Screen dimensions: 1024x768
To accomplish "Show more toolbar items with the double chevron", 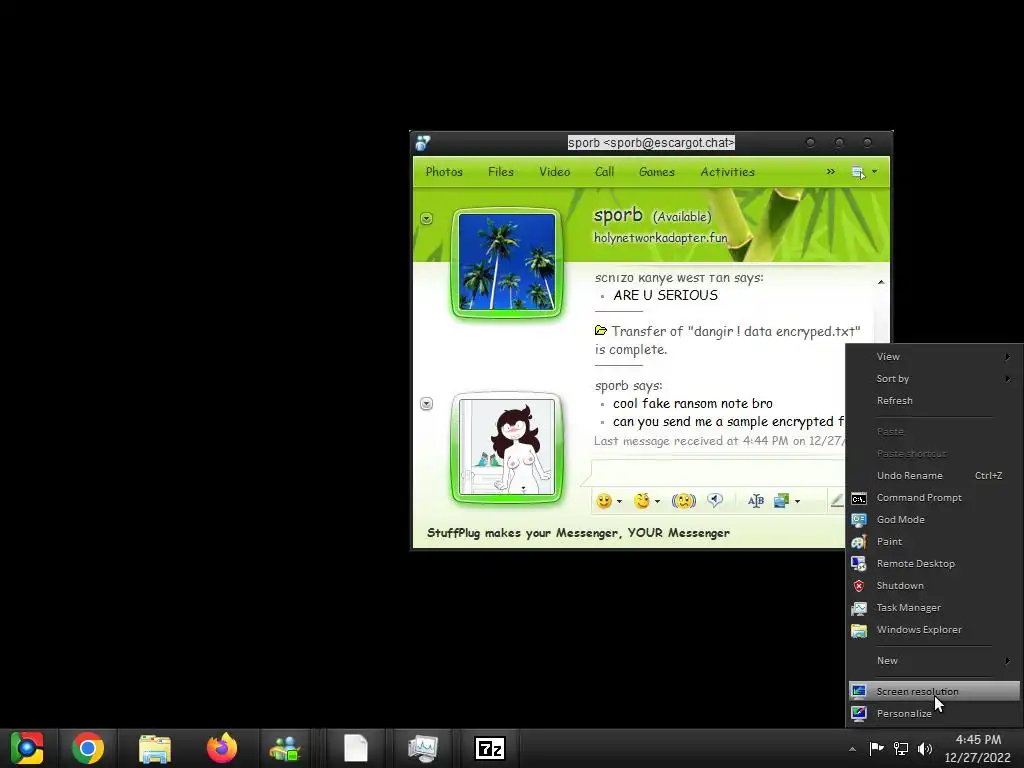I will click(x=831, y=172).
